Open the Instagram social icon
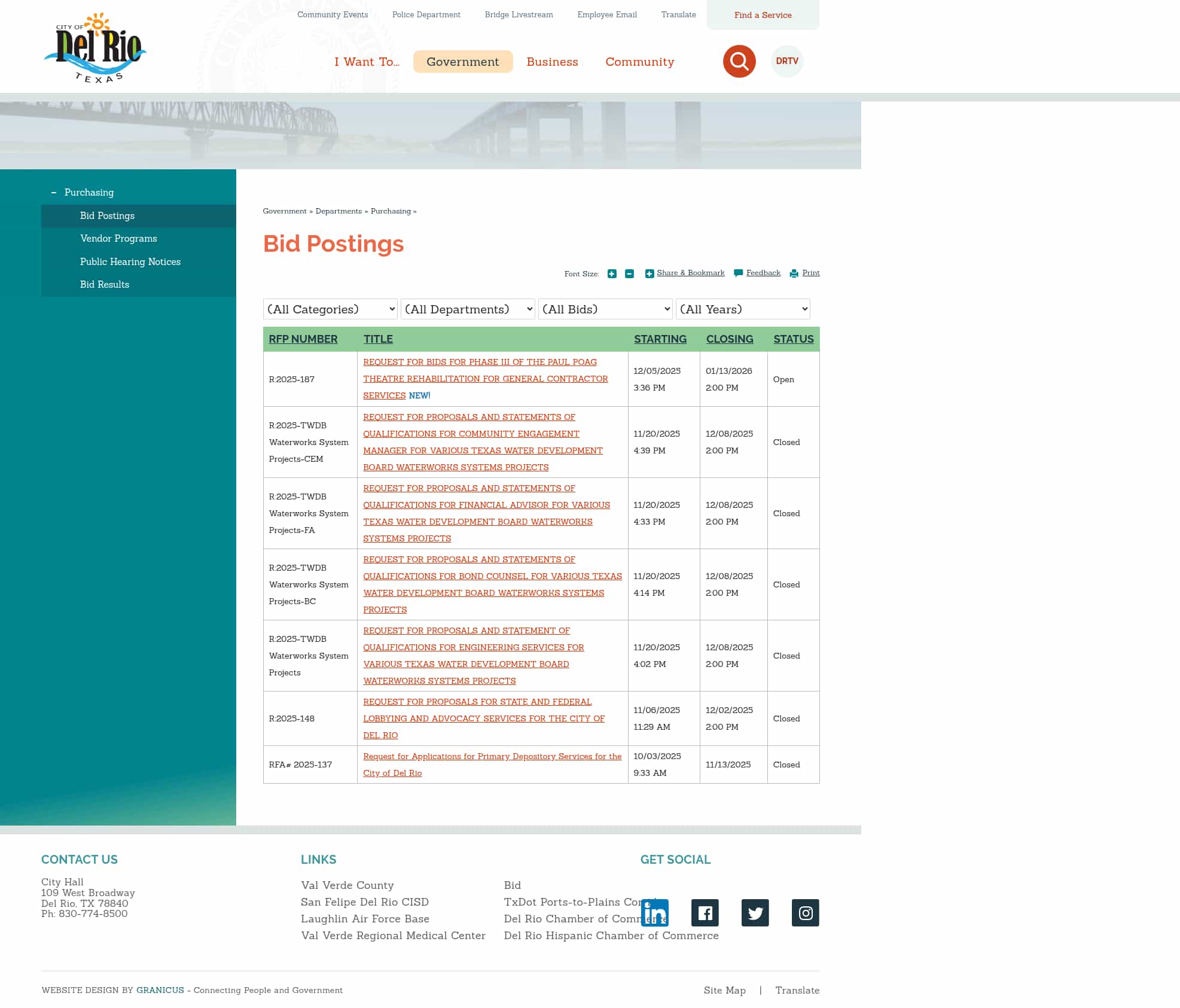 805,913
